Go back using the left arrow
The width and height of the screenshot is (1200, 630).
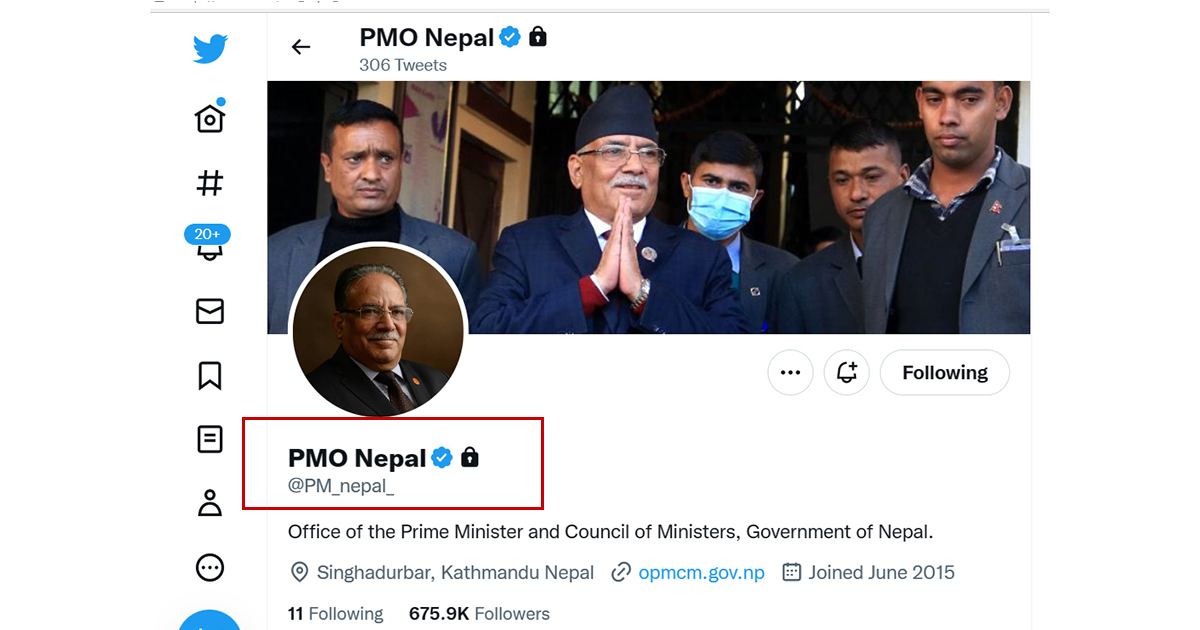point(300,47)
